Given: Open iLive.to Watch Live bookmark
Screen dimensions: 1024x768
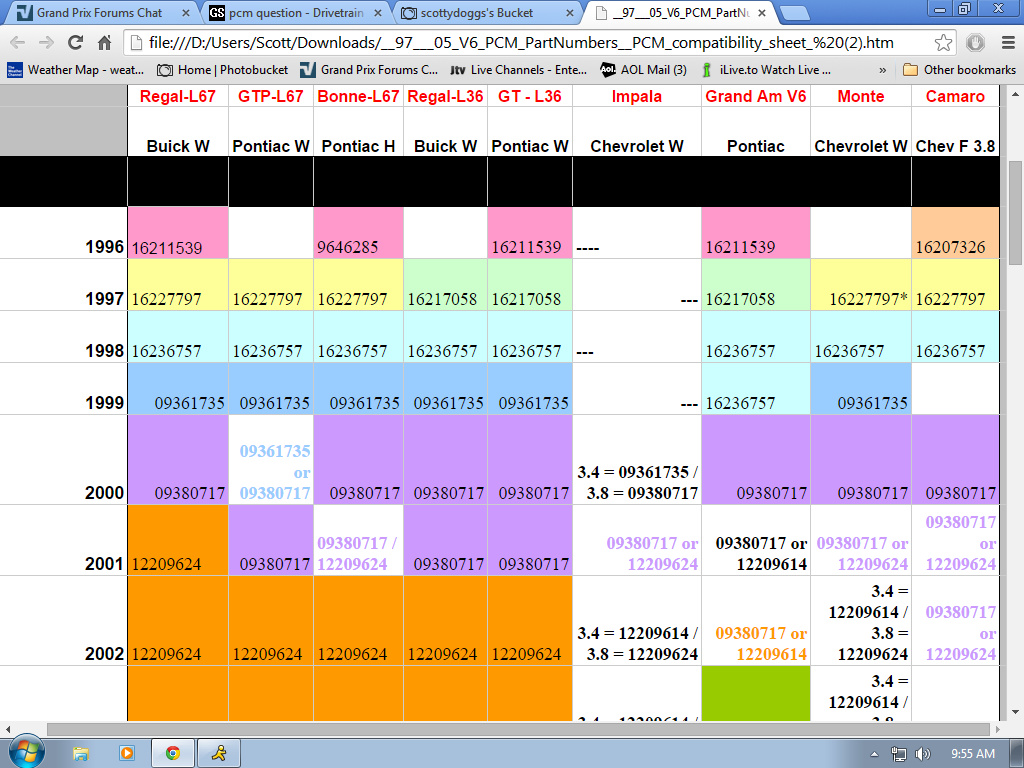Looking at the screenshot, I should 765,70.
